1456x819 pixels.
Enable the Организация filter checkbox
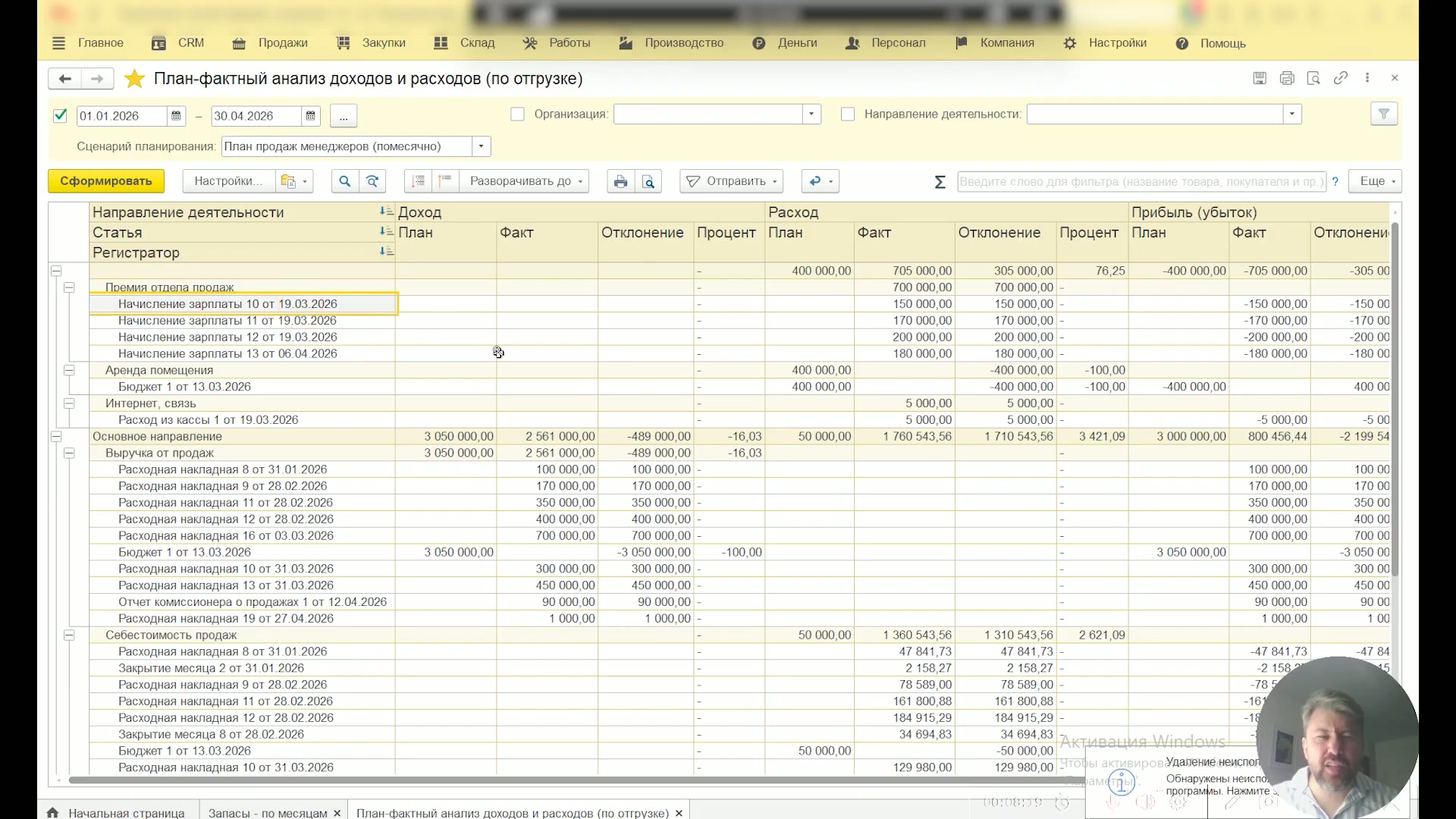click(x=517, y=115)
